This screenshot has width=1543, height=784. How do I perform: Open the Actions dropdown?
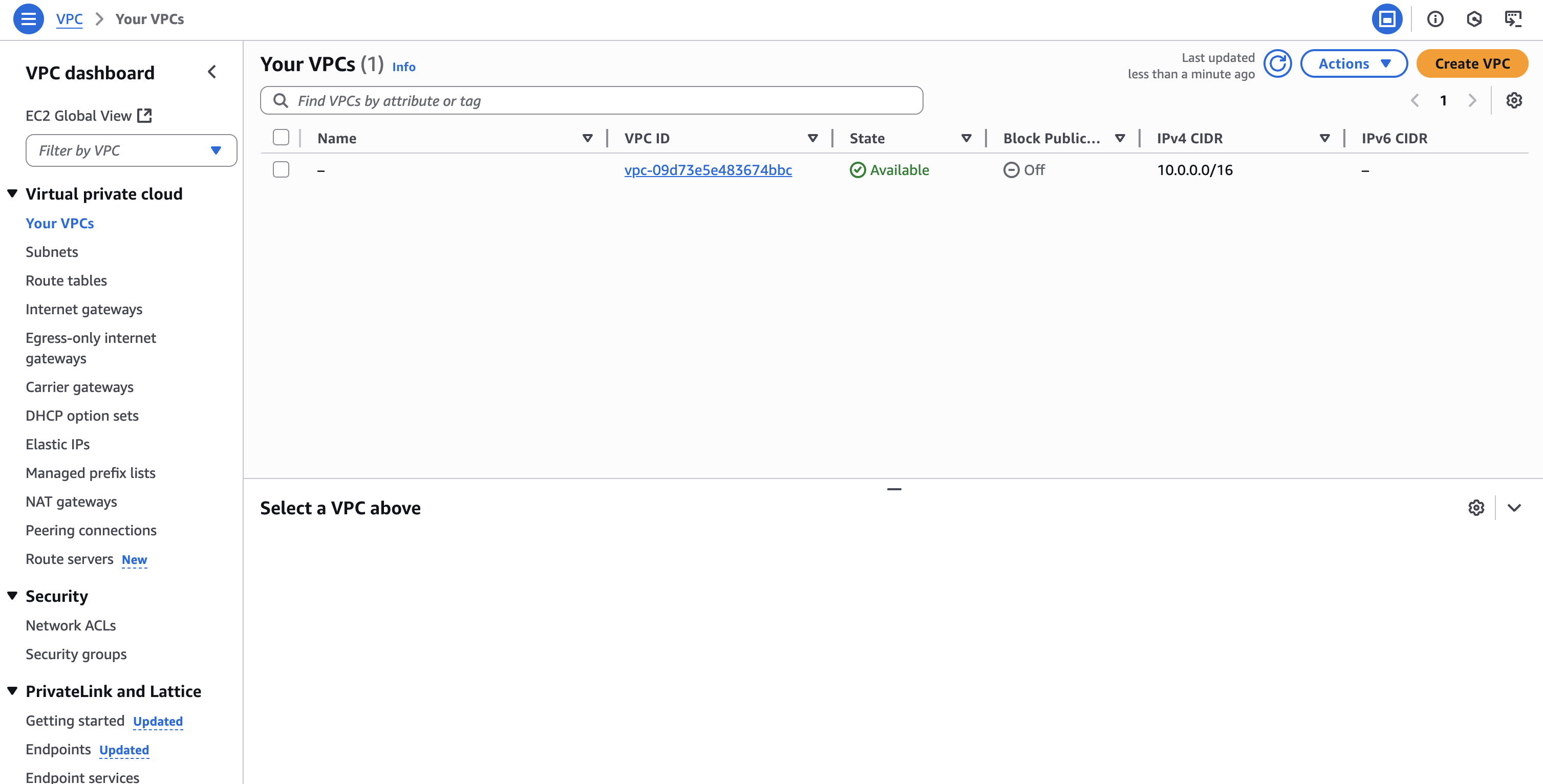[x=1353, y=64]
